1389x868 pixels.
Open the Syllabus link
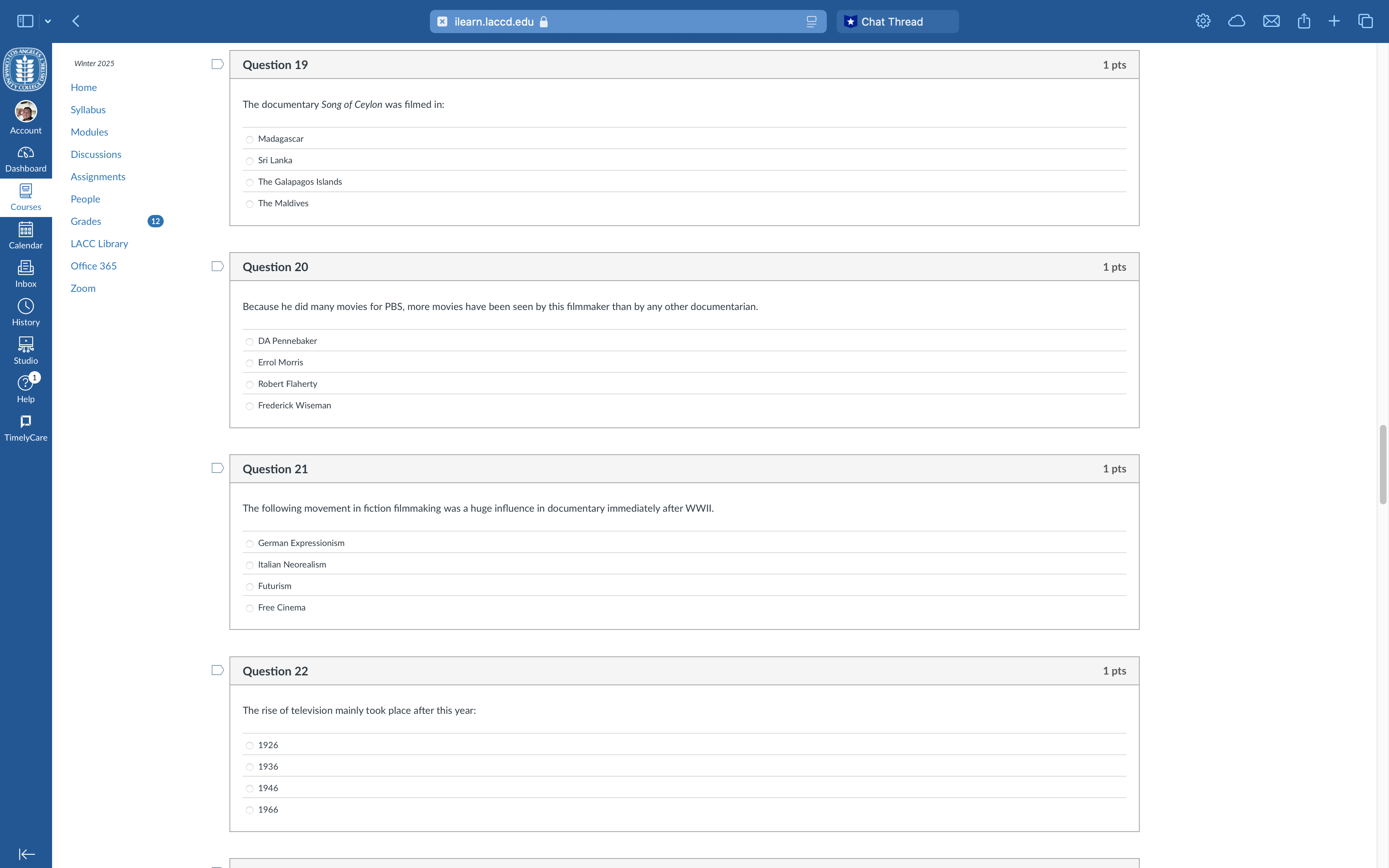pos(88,110)
